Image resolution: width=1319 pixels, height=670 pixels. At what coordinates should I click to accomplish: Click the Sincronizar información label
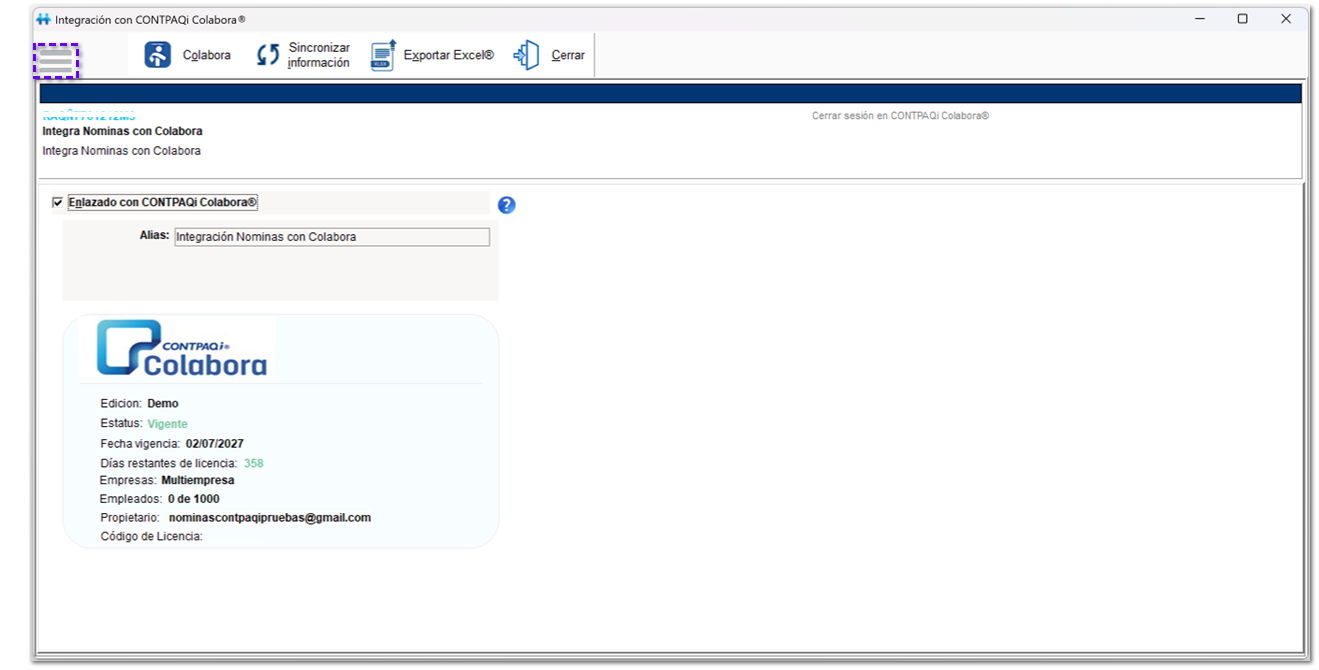319,55
